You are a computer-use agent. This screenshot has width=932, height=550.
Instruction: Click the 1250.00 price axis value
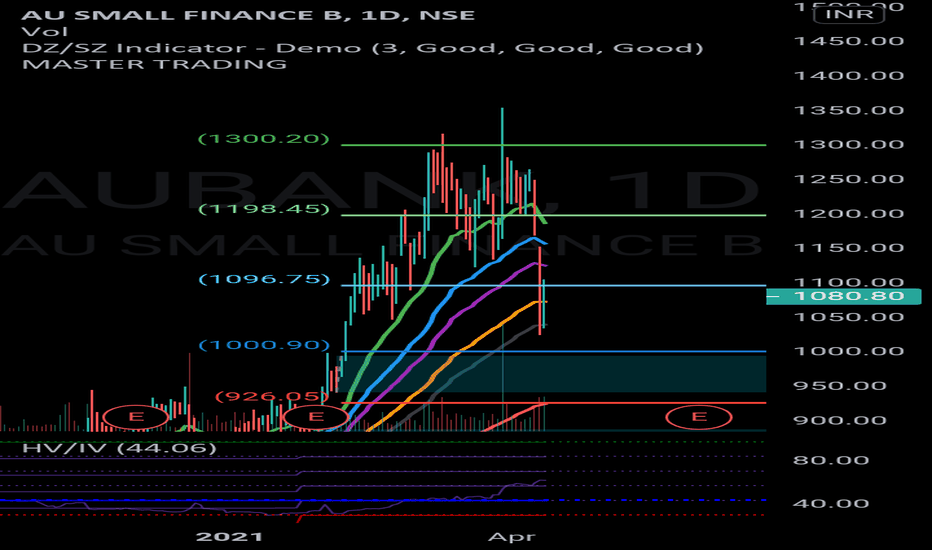coord(849,179)
